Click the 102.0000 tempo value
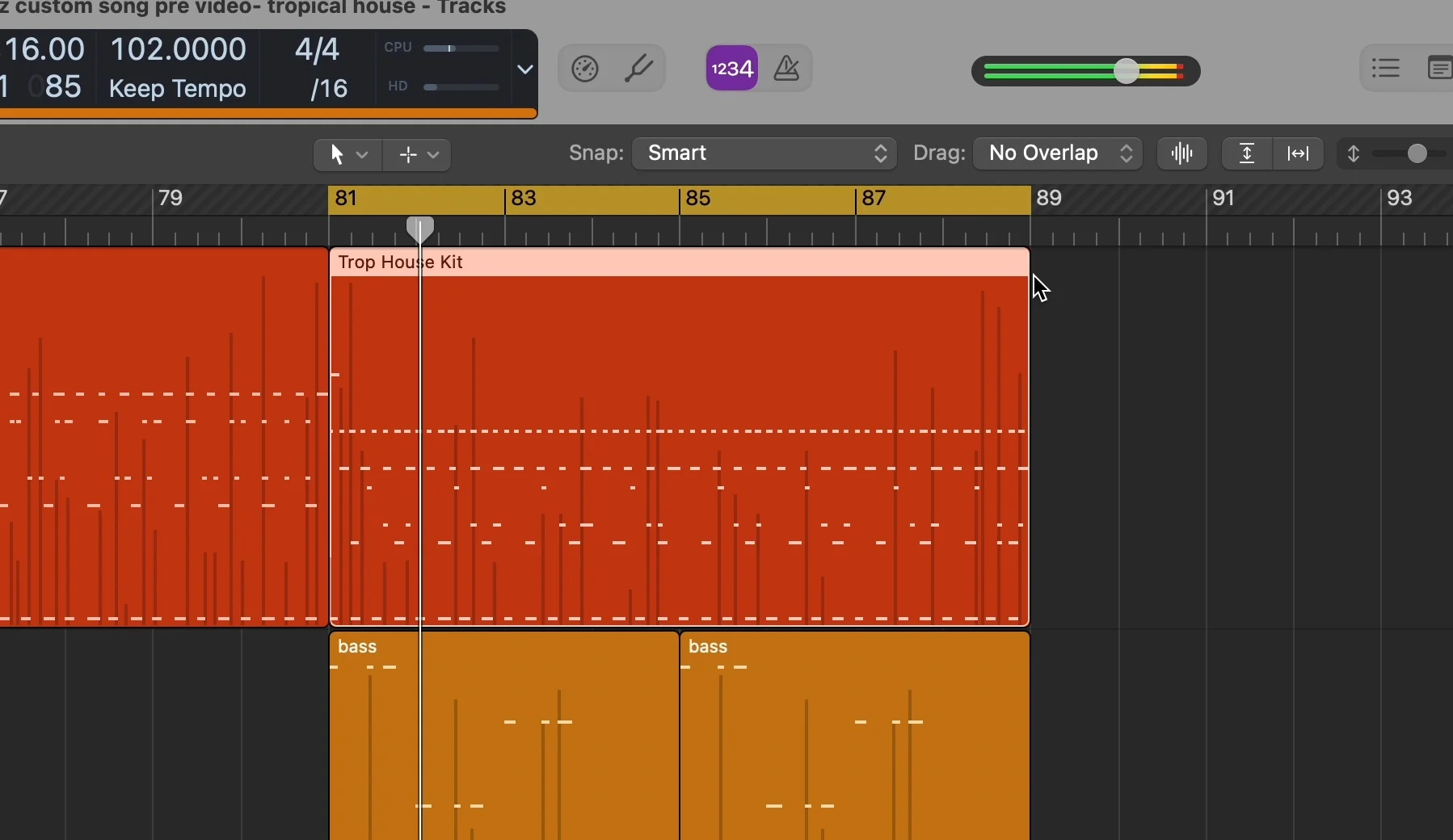Image resolution: width=1453 pixels, height=840 pixels. point(179,48)
